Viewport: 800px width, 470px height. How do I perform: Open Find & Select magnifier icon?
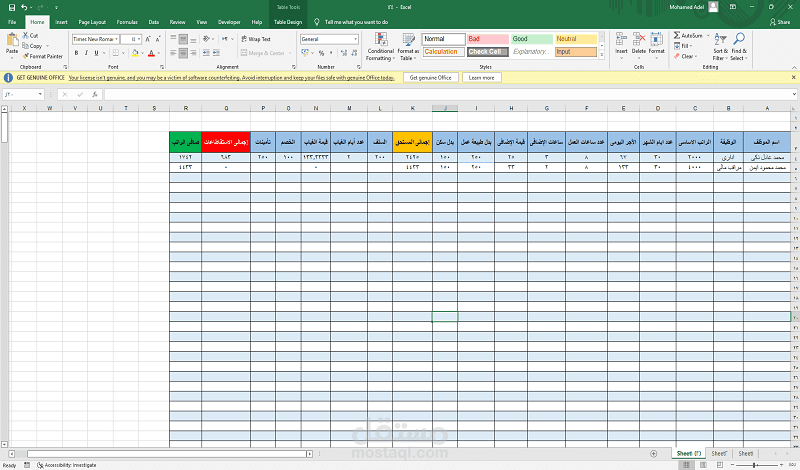pyautogui.click(x=739, y=39)
